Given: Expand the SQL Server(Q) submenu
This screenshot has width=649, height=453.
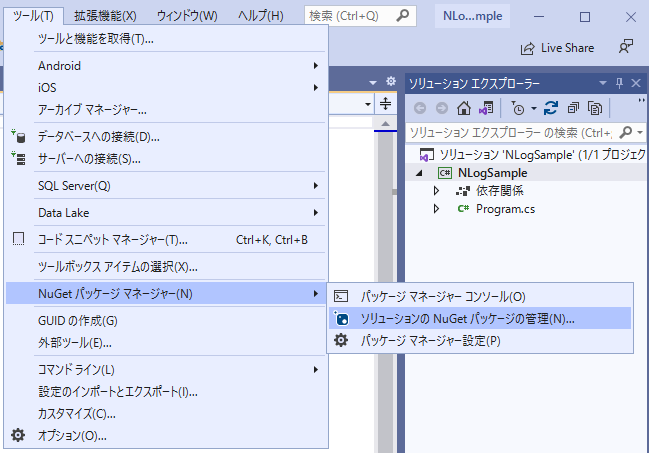Looking at the screenshot, I should pyautogui.click(x=166, y=186).
